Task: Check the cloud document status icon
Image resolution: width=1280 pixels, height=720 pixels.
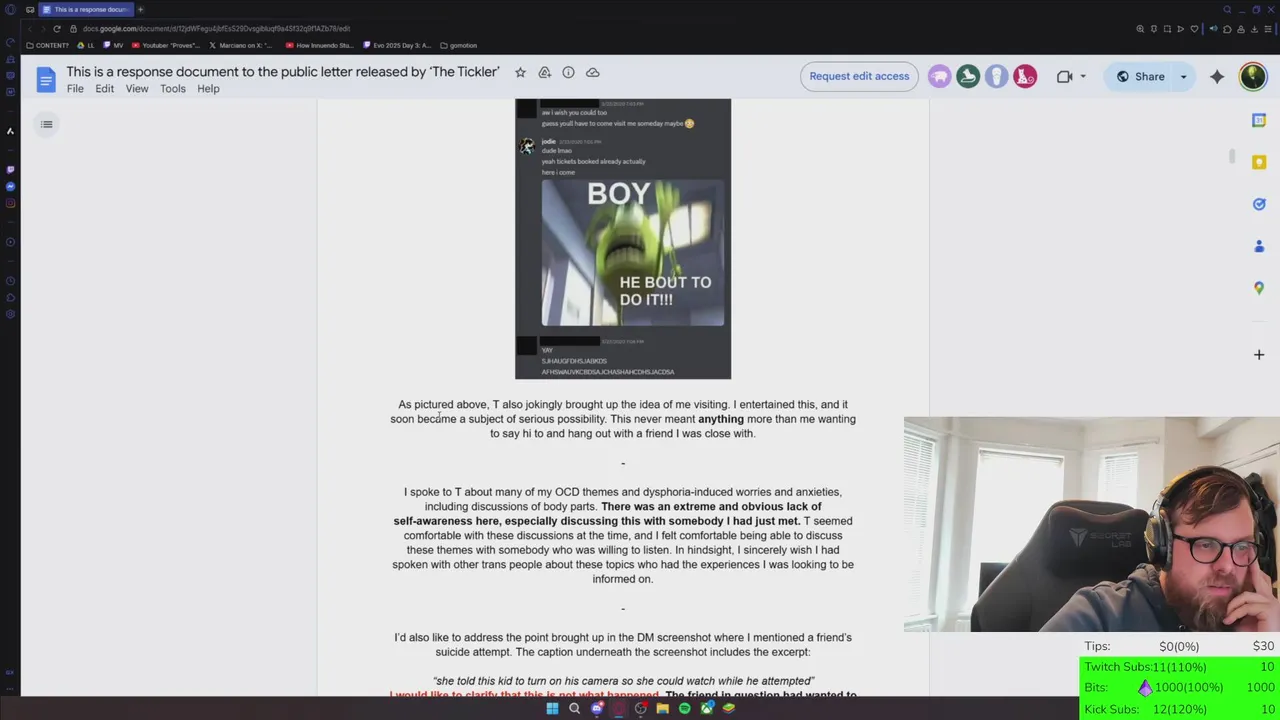Action: click(x=592, y=72)
